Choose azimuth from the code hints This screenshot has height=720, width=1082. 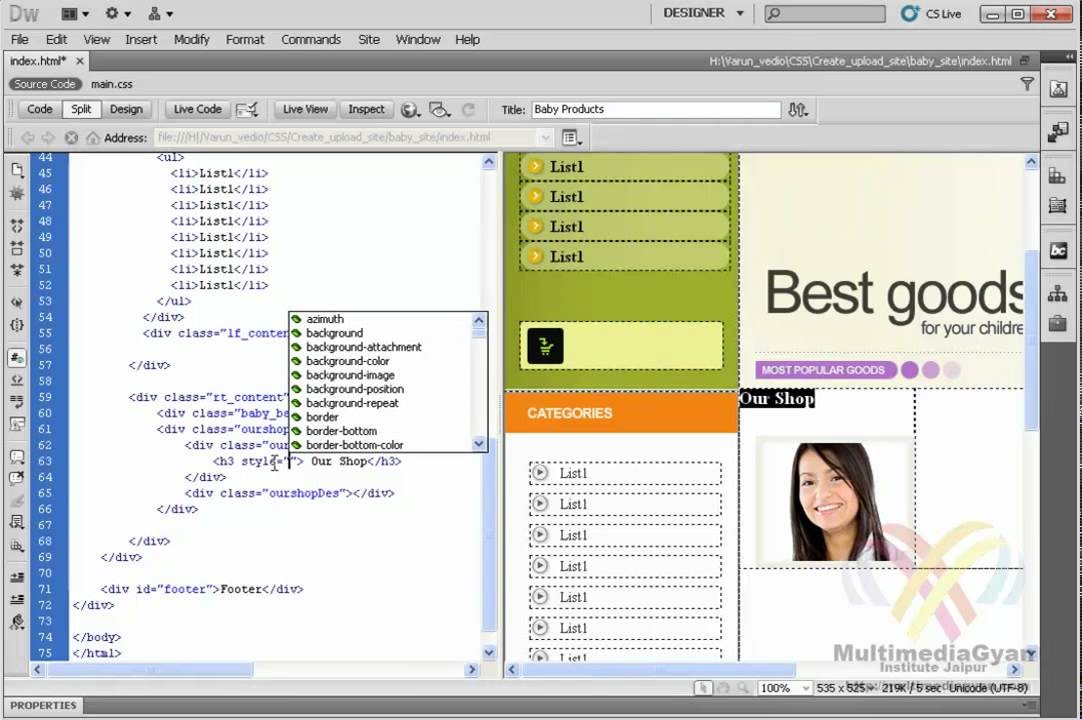pyautogui.click(x=325, y=319)
